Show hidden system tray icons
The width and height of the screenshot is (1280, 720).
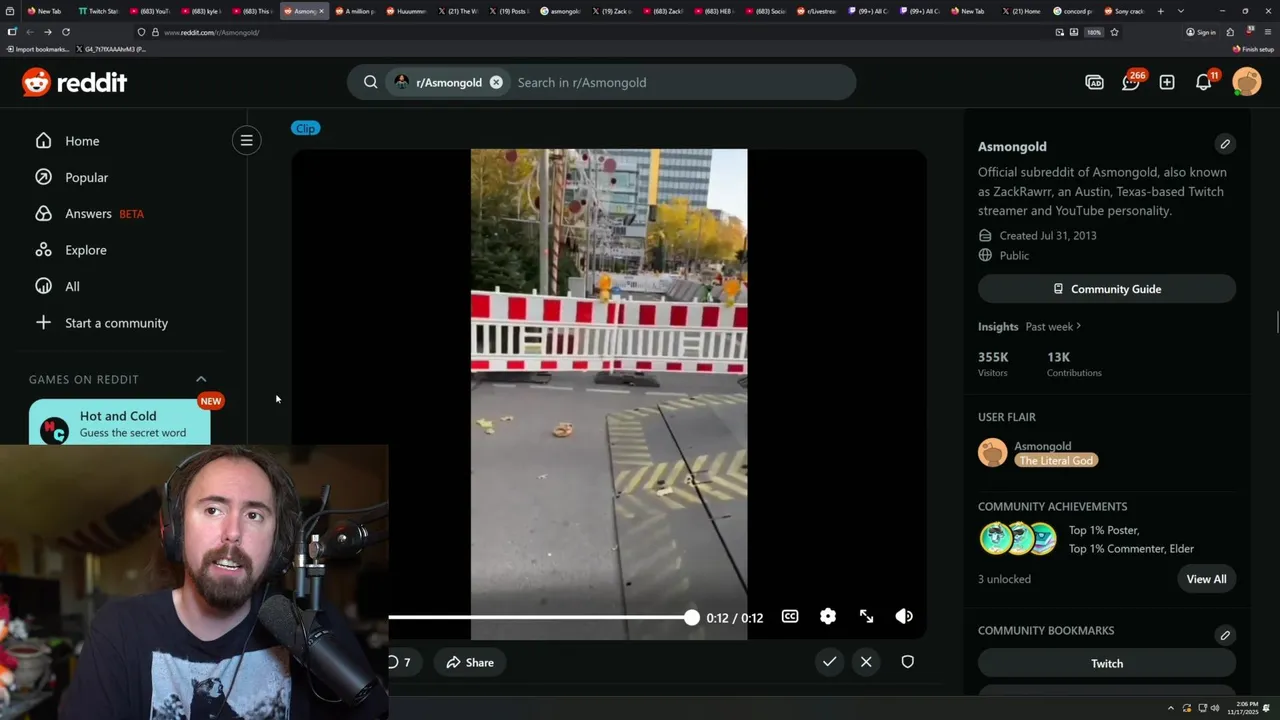coord(1171,708)
